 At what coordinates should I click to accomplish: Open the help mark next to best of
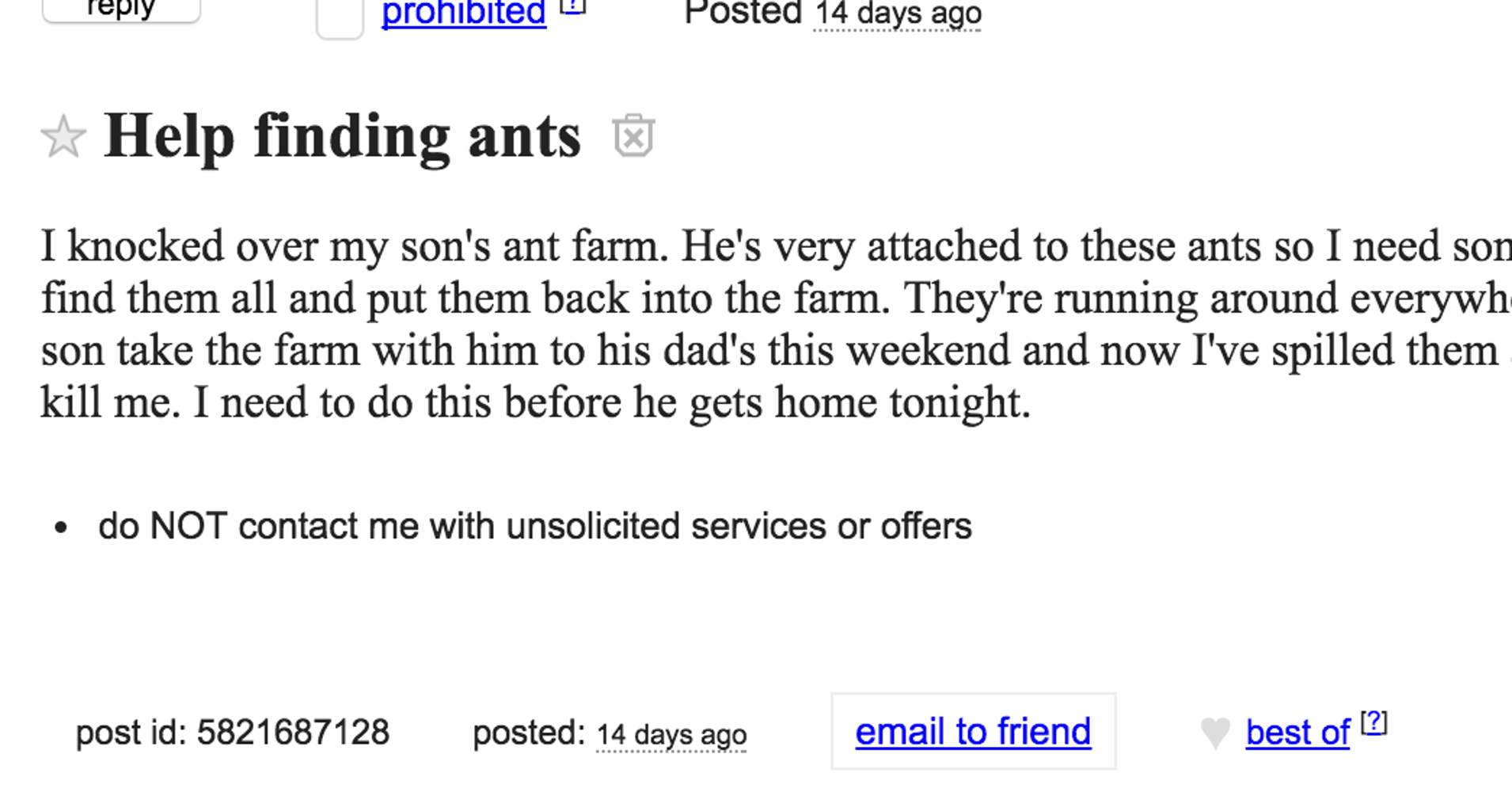coord(1374,722)
